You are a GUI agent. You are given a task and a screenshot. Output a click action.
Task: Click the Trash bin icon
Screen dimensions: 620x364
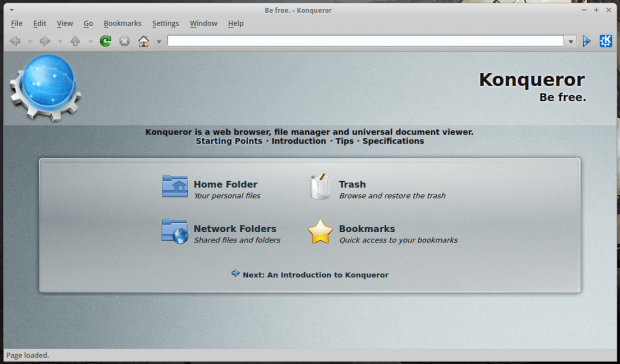pyautogui.click(x=320, y=186)
